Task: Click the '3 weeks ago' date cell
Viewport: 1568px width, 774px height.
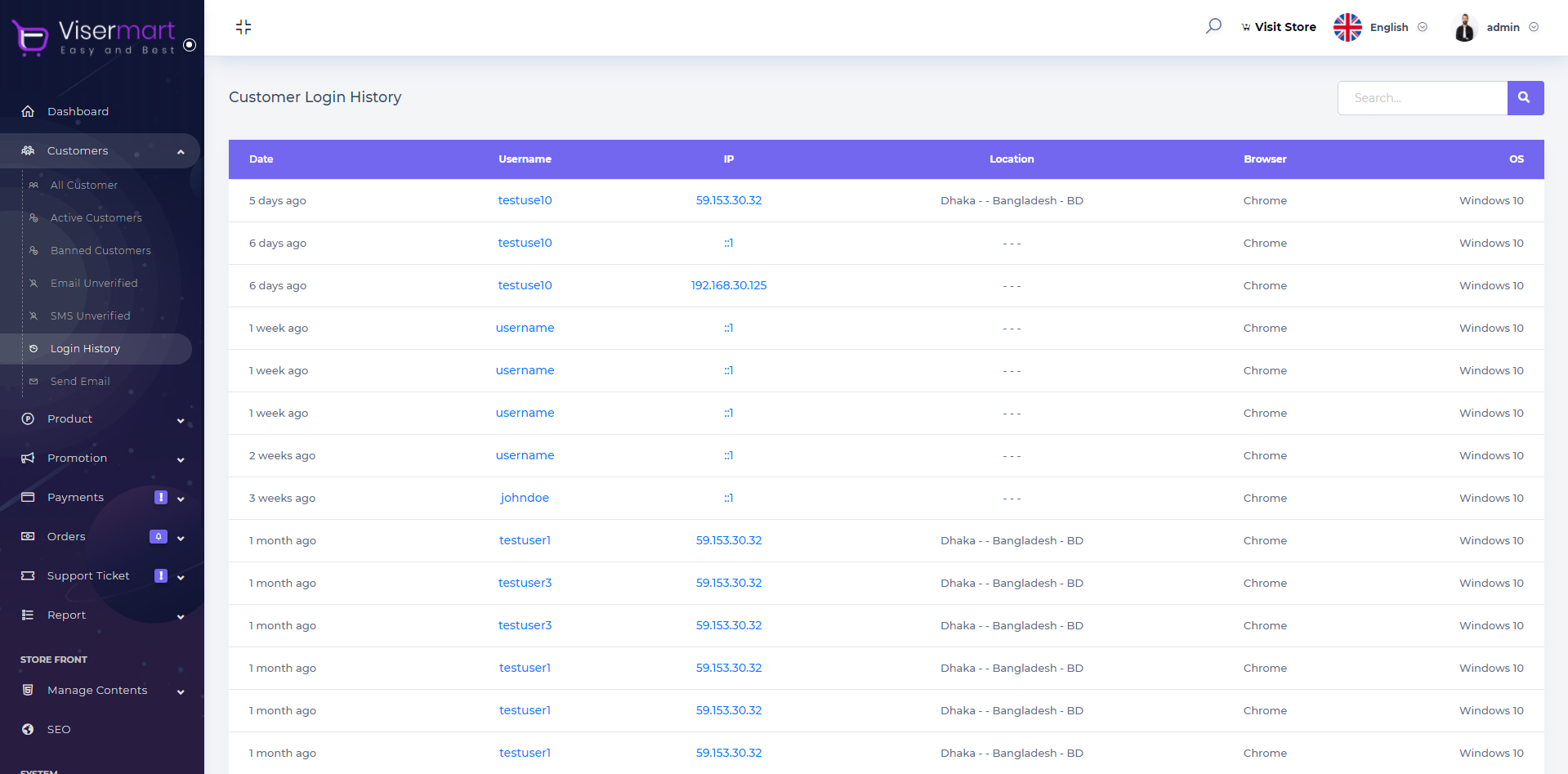Action: point(282,498)
